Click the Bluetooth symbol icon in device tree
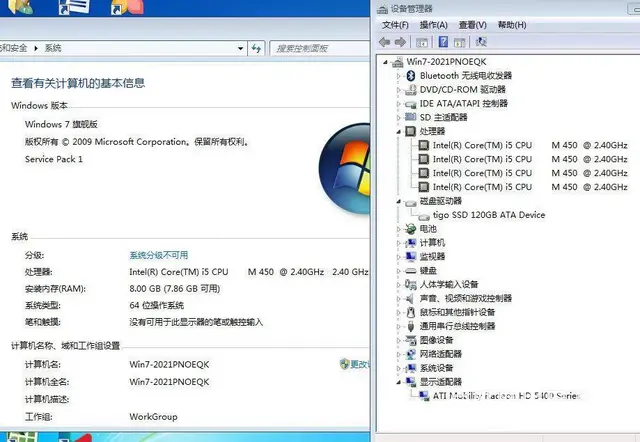This screenshot has width=640, height=442. click(x=411, y=76)
